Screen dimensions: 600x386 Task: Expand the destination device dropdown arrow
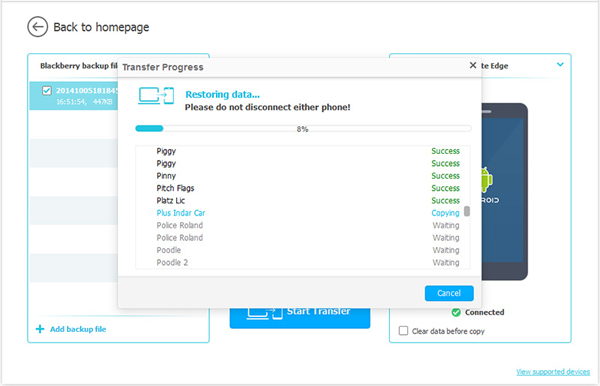[560, 65]
